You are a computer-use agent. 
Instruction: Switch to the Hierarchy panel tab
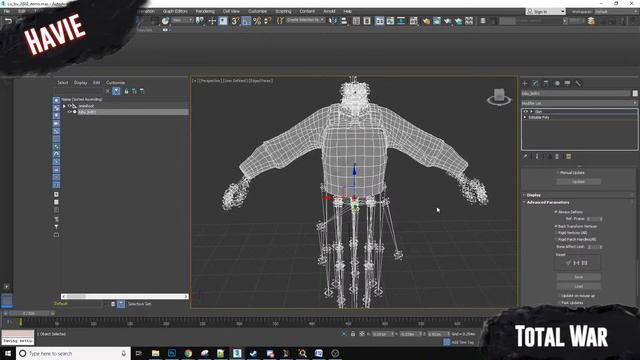tap(546, 83)
